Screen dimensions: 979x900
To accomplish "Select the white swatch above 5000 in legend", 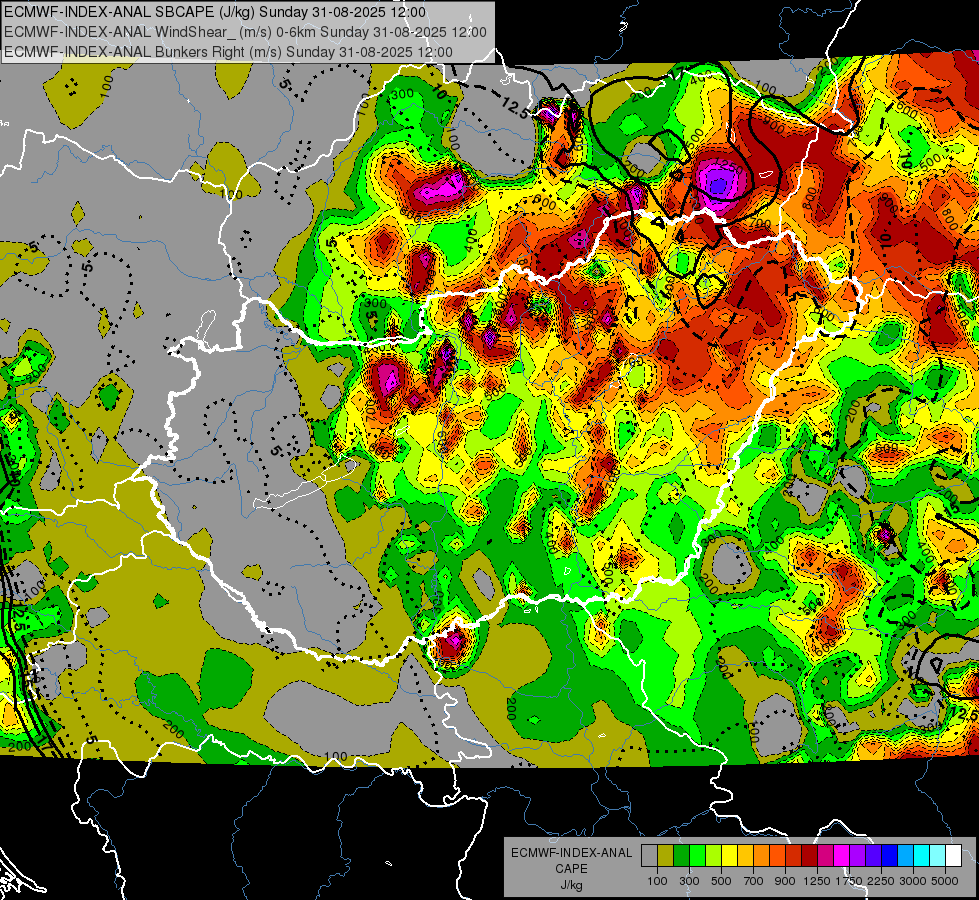I will click(953, 855).
